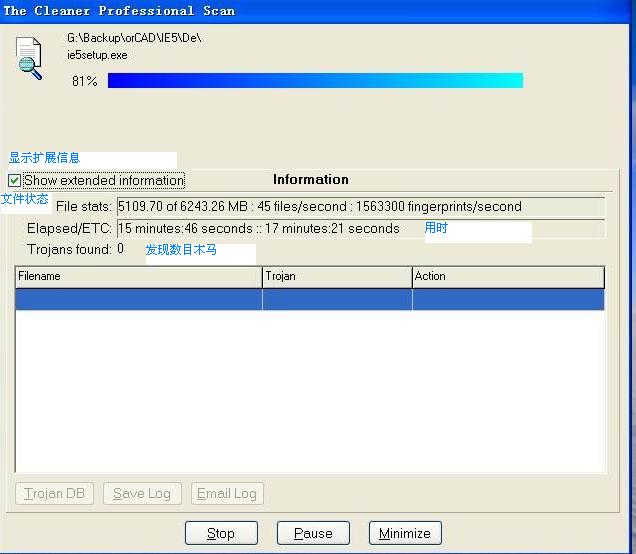Click the Elapsed/ETC time field
Image resolution: width=636 pixels, height=554 pixels.
(361, 229)
